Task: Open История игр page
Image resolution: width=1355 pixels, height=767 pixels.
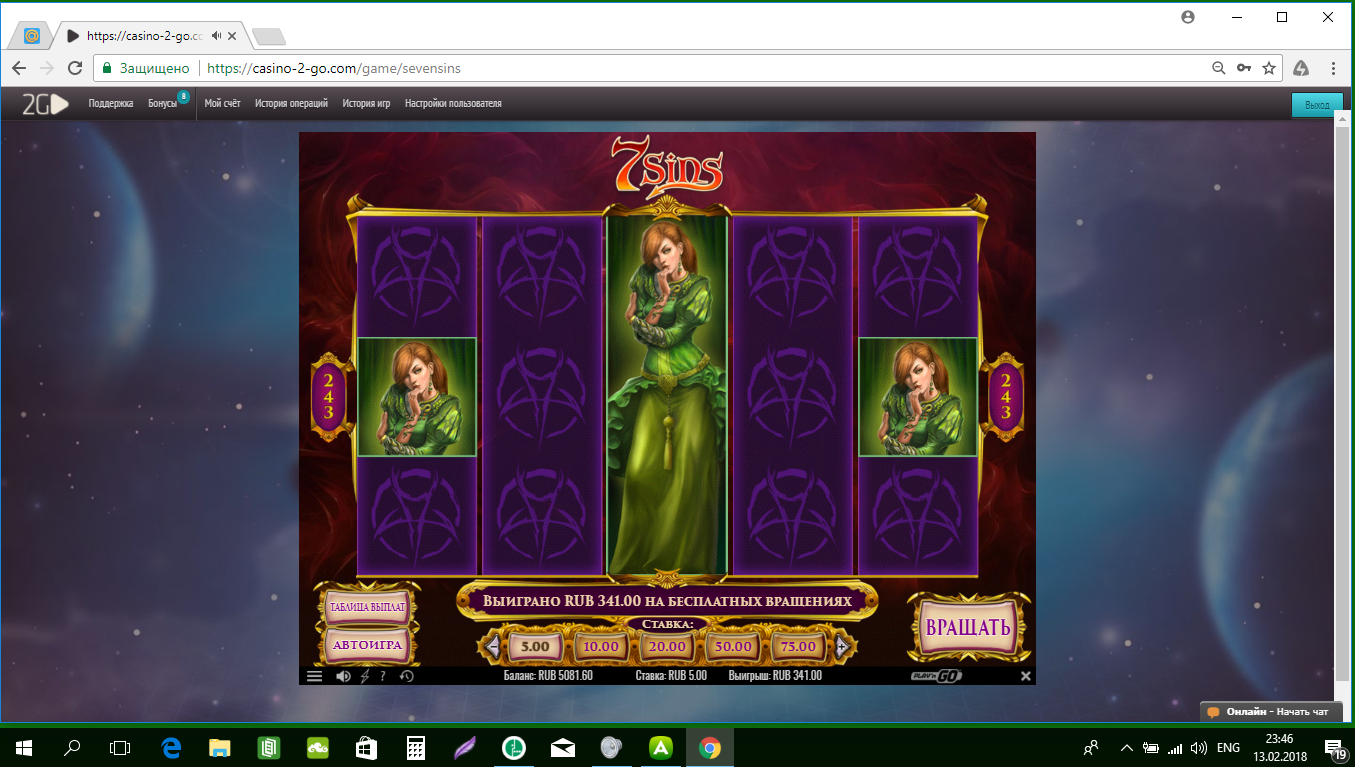Action: (x=366, y=104)
